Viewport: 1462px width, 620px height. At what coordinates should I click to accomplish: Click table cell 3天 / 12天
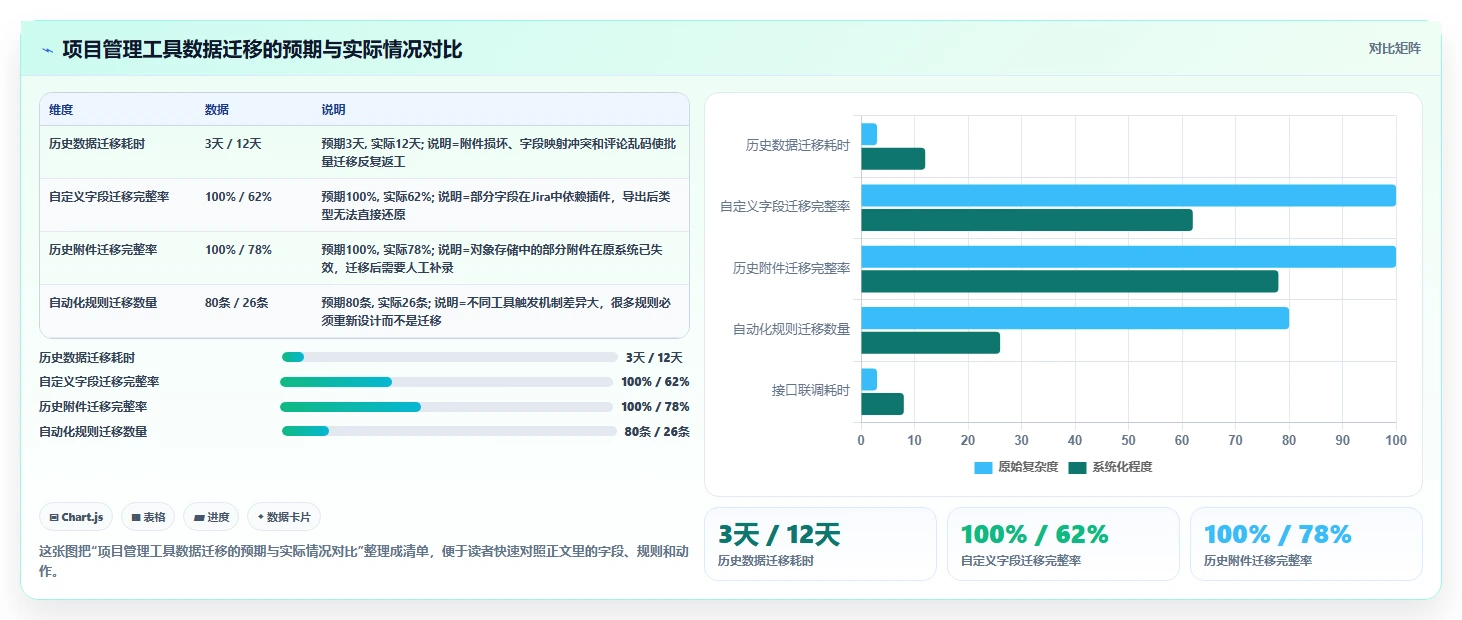[x=233, y=144]
